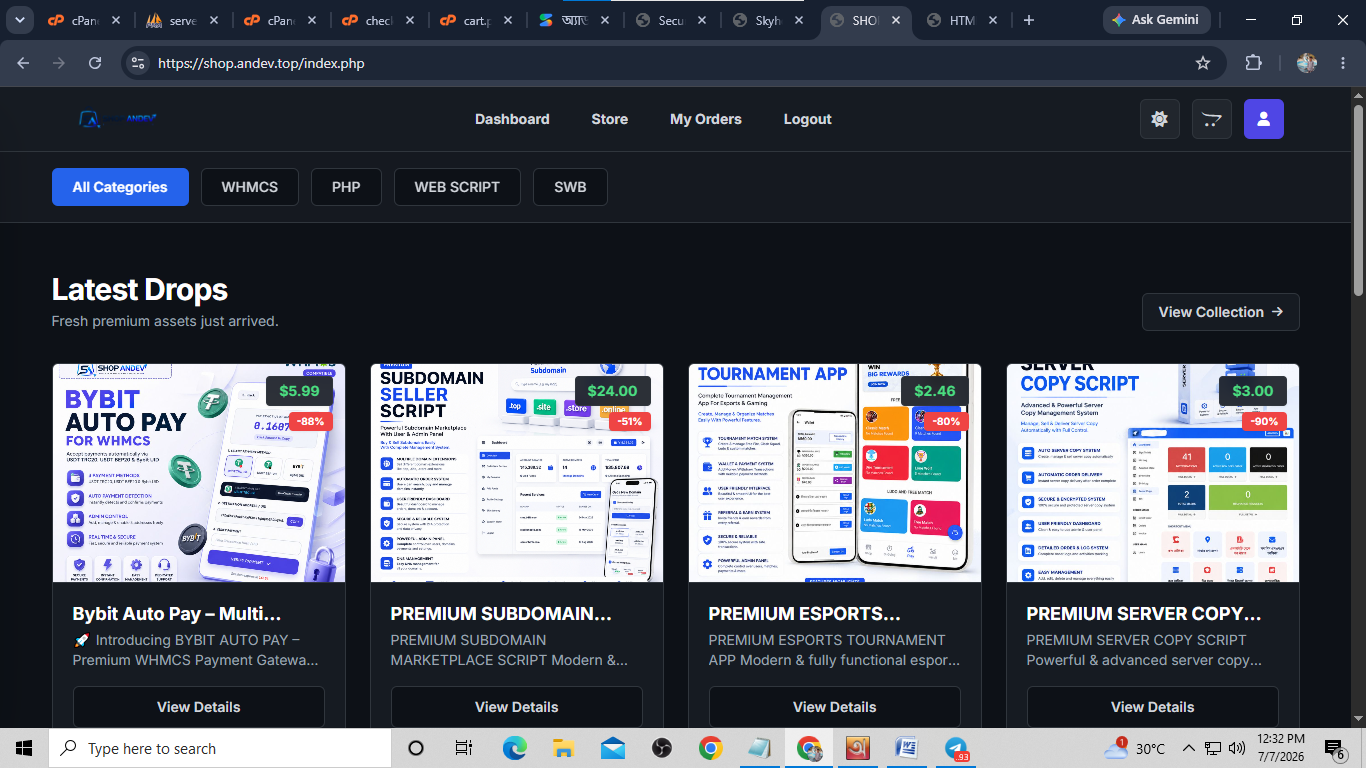Screen dimensions: 1366x768
Task: Show hidden system tray icons
Action: click(1189, 748)
